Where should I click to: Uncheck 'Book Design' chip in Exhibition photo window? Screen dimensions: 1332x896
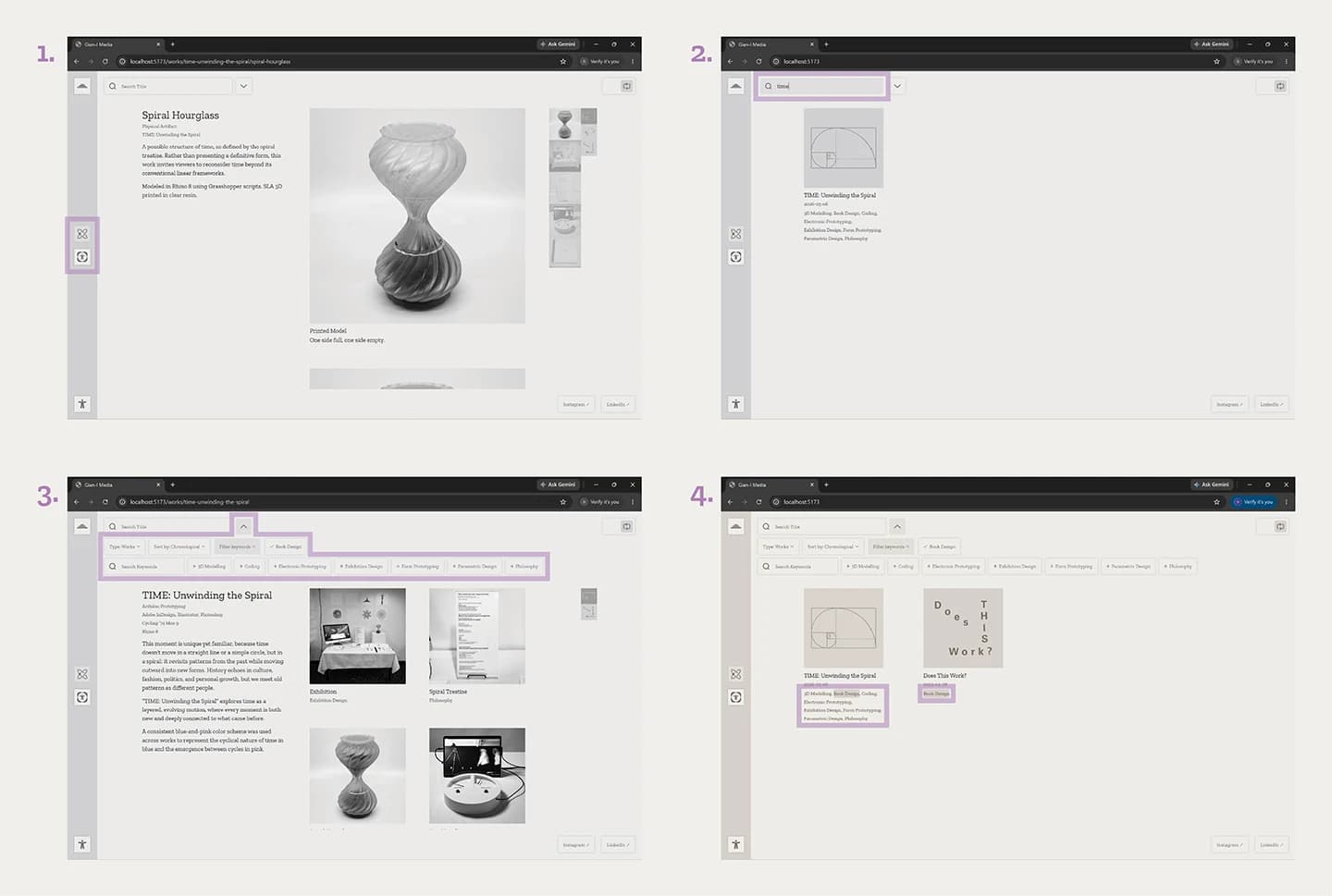coord(285,546)
